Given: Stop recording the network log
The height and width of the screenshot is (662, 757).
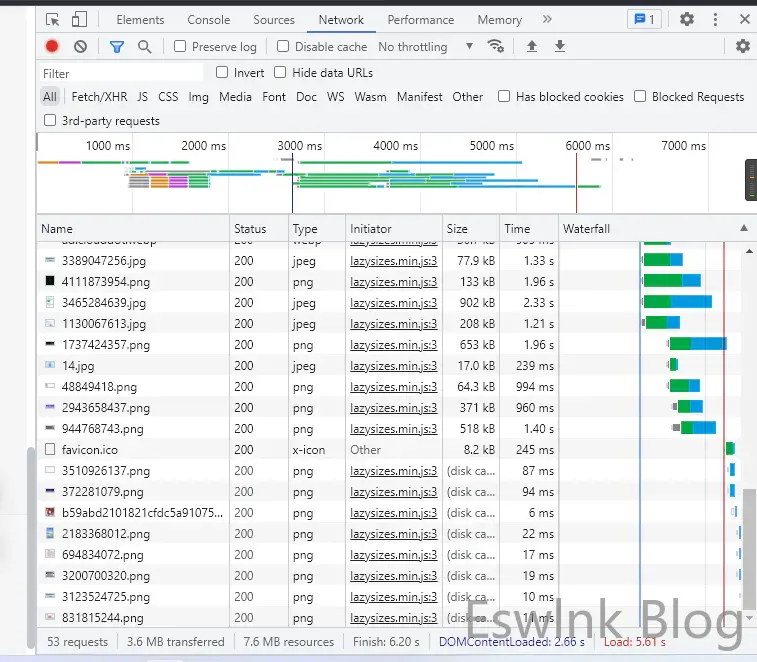Looking at the screenshot, I should click(x=52, y=46).
